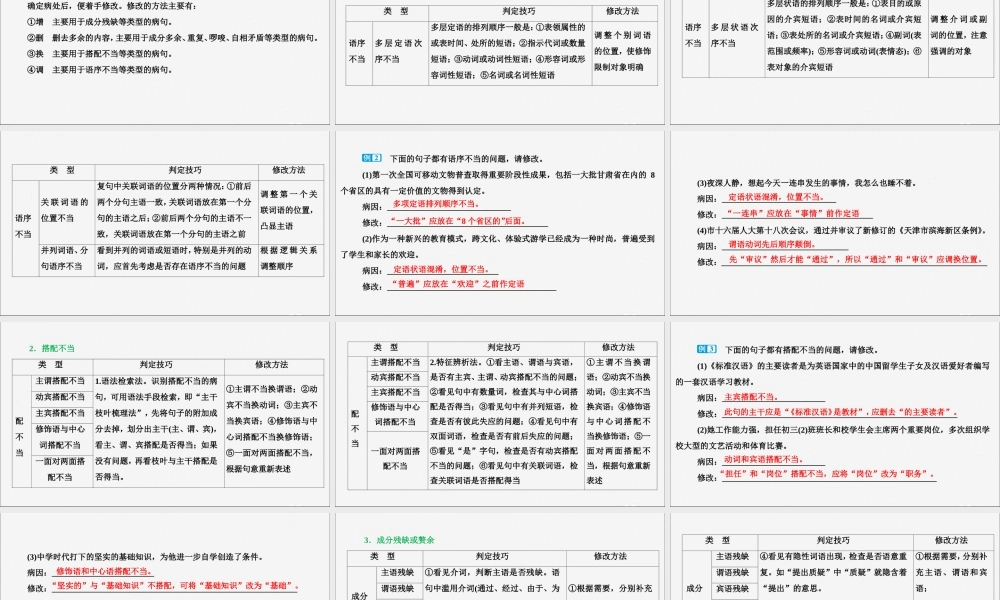1000x600 pixels.
Task: Click the cell '根据逻辑关系调整顺序'
Action: coord(289,258)
